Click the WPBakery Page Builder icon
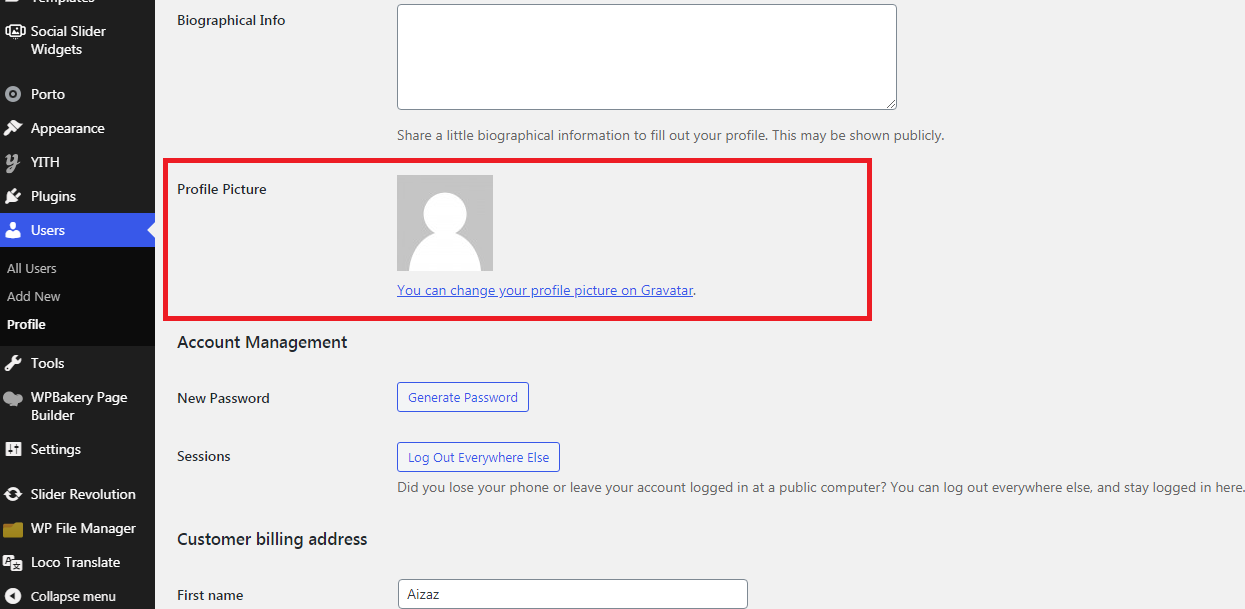1245x609 pixels. click(x=13, y=398)
